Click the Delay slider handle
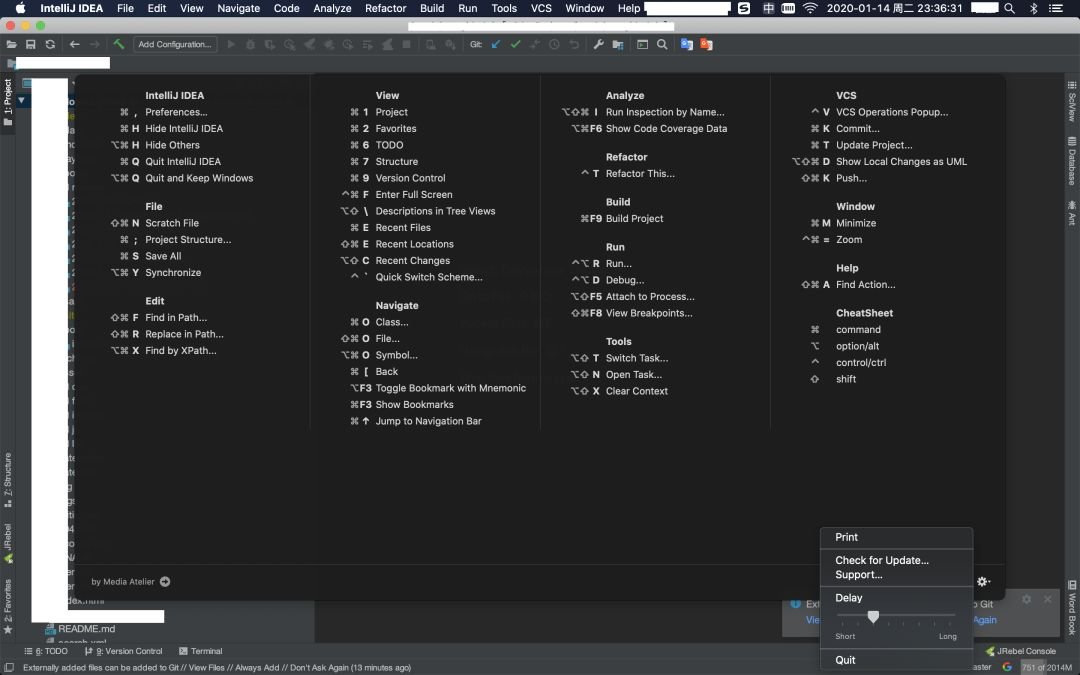 (x=873, y=616)
